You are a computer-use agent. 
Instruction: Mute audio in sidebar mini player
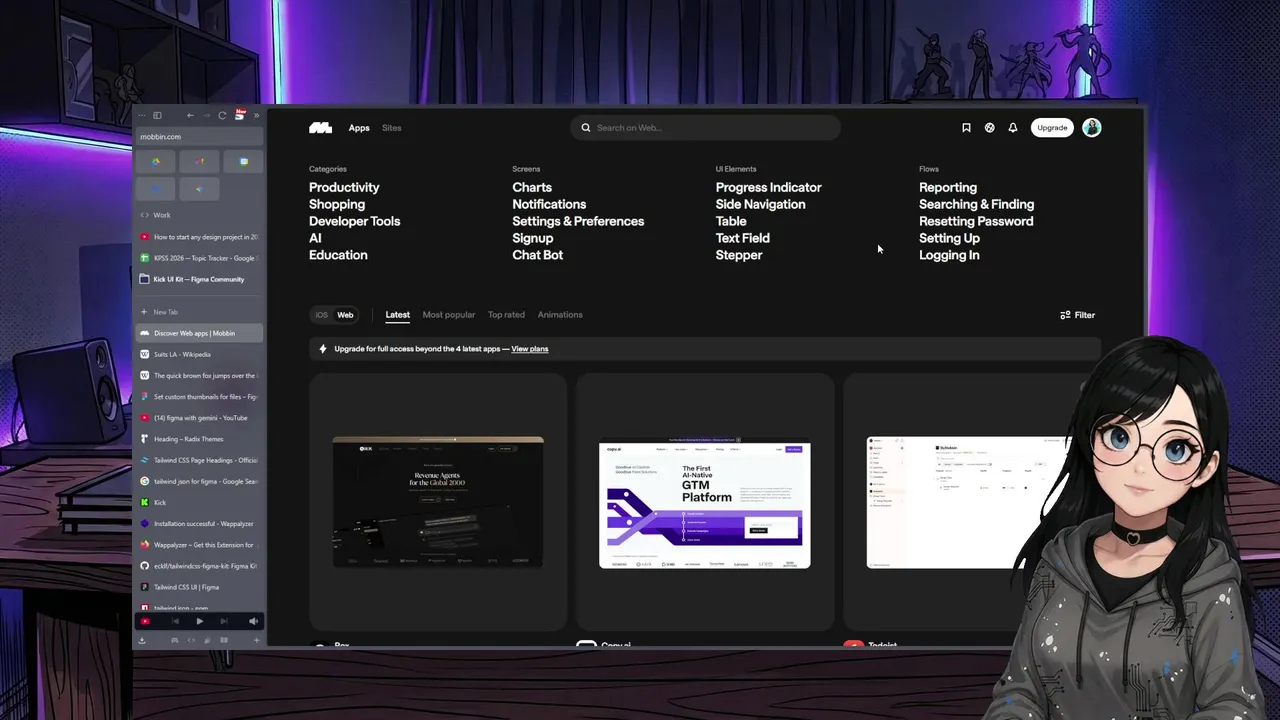point(253,621)
